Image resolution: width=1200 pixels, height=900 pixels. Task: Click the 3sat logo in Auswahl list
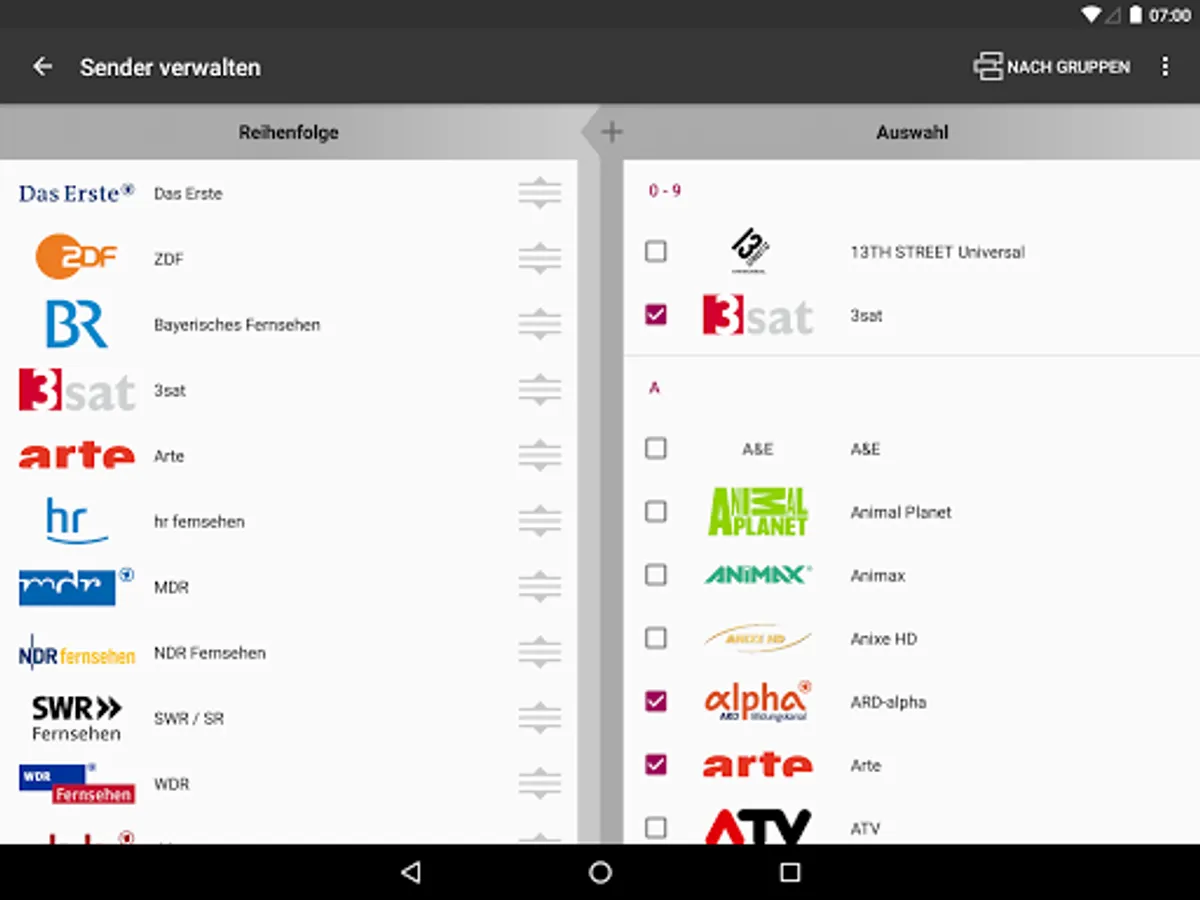tap(757, 315)
